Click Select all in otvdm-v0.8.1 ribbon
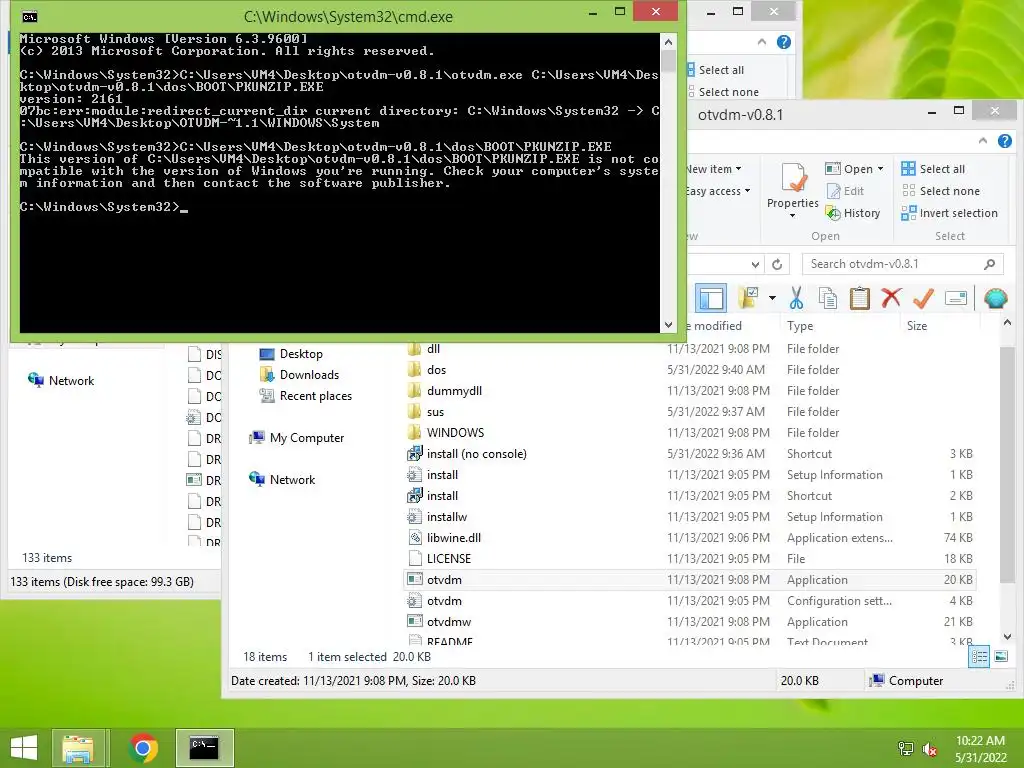Viewport: 1024px width, 768px height. pos(933,168)
